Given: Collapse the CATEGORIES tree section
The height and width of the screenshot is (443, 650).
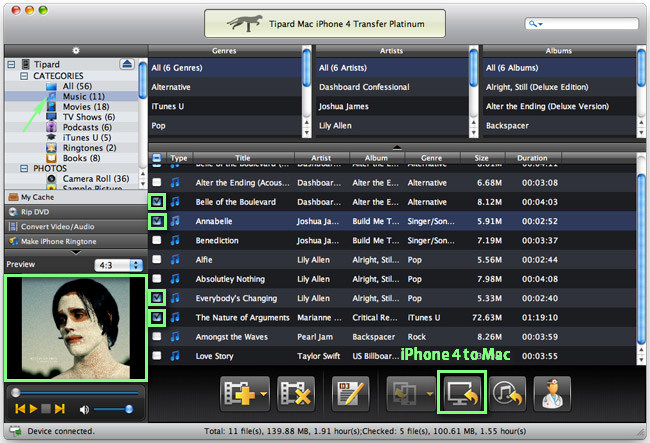Looking at the screenshot, I should 24,76.
